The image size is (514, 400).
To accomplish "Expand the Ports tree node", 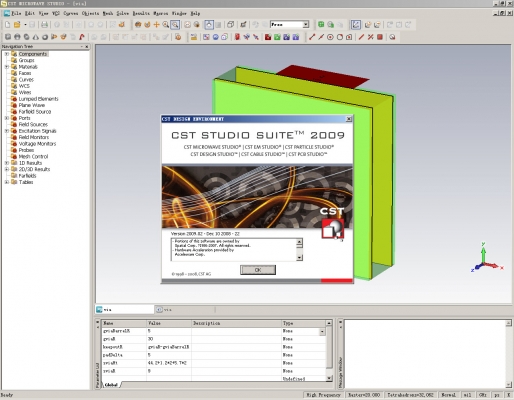I will 7,118.
